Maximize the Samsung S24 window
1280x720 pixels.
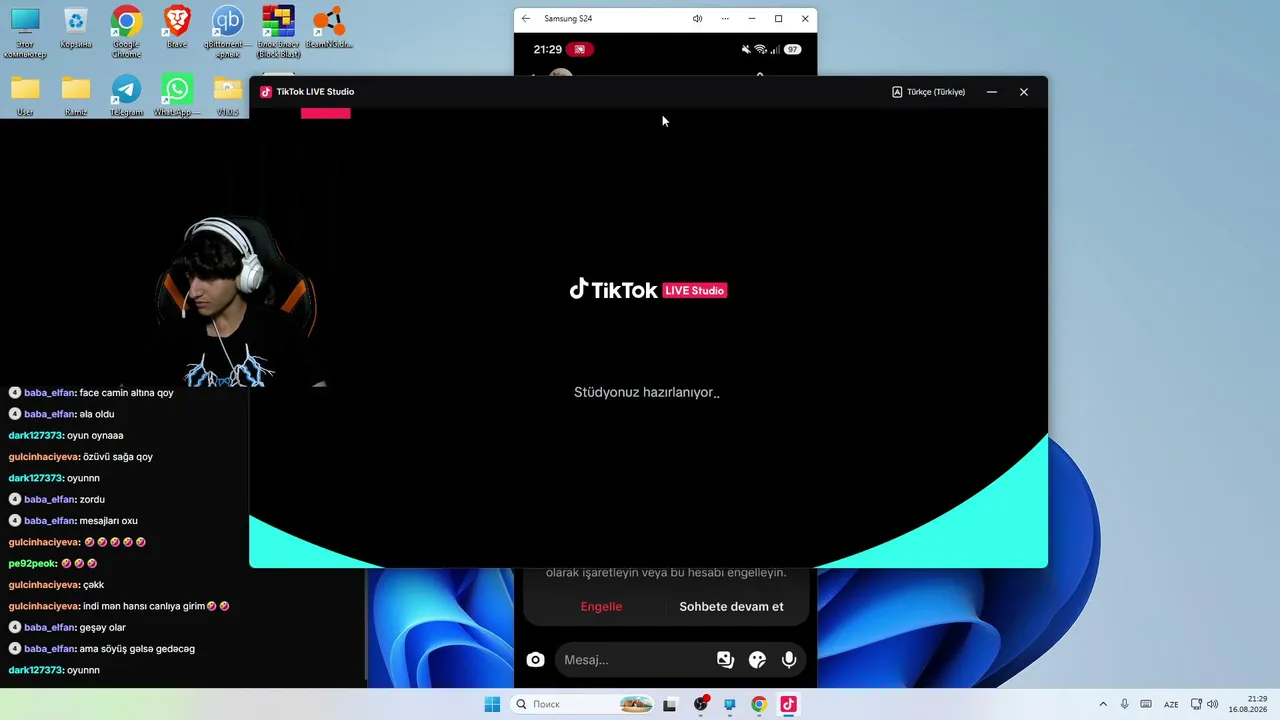click(x=778, y=18)
